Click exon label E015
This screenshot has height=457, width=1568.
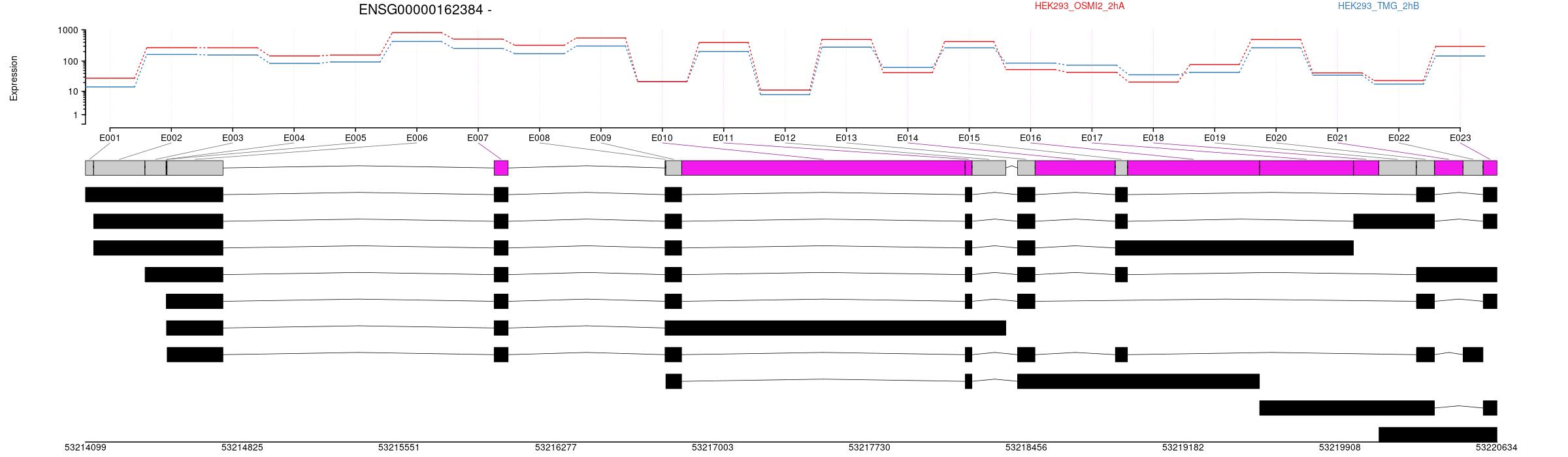[x=969, y=138]
